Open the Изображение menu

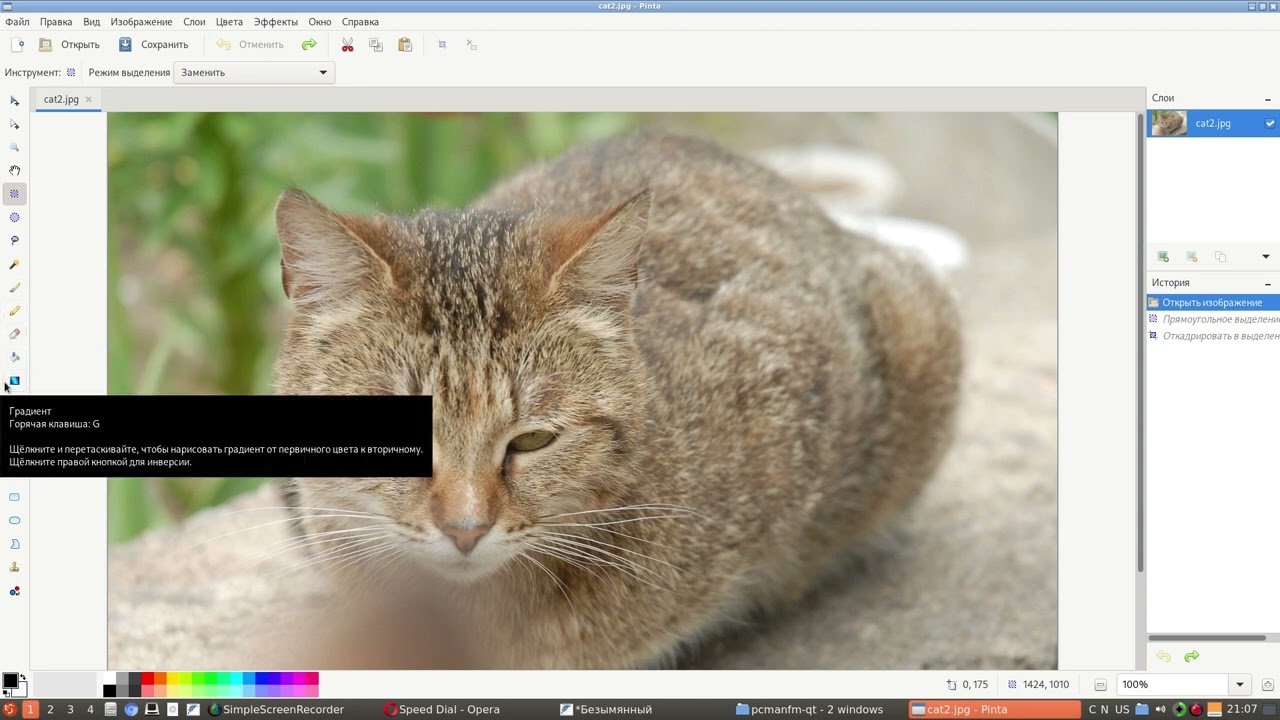click(x=141, y=21)
